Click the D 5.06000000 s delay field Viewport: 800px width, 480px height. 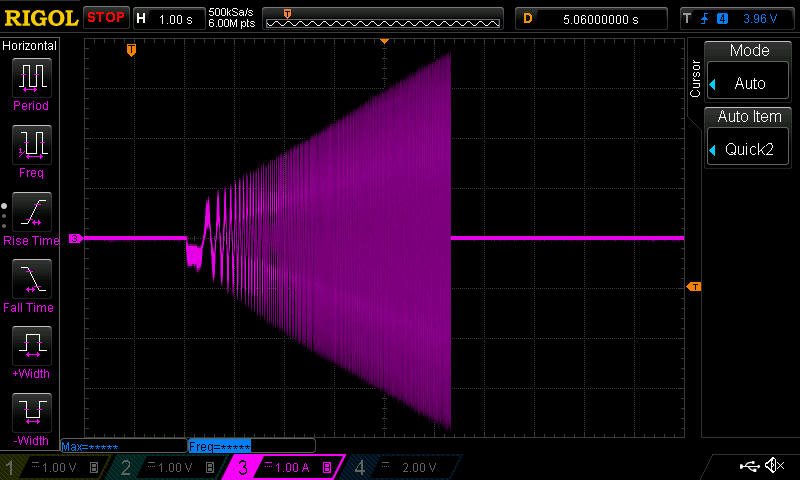pyautogui.click(x=591, y=19)
